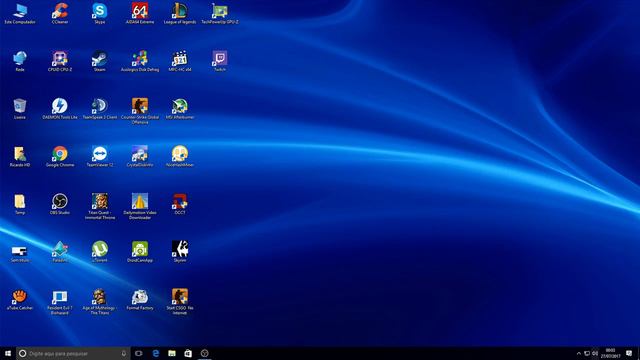Select Age of Mythology The Titans shortcut
This screenshot has width=640, height=360.
pos(100,302)
